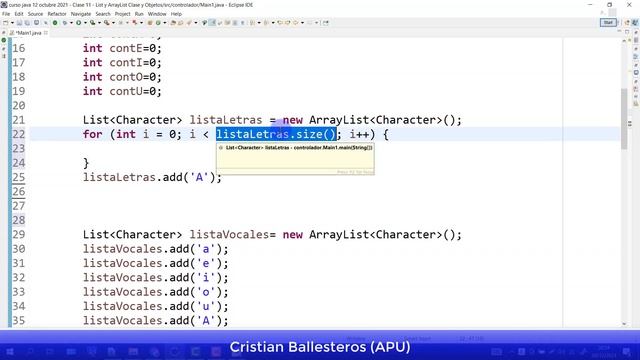
Task: Open the Navigate menu
Action: click(x=81, y=14)
